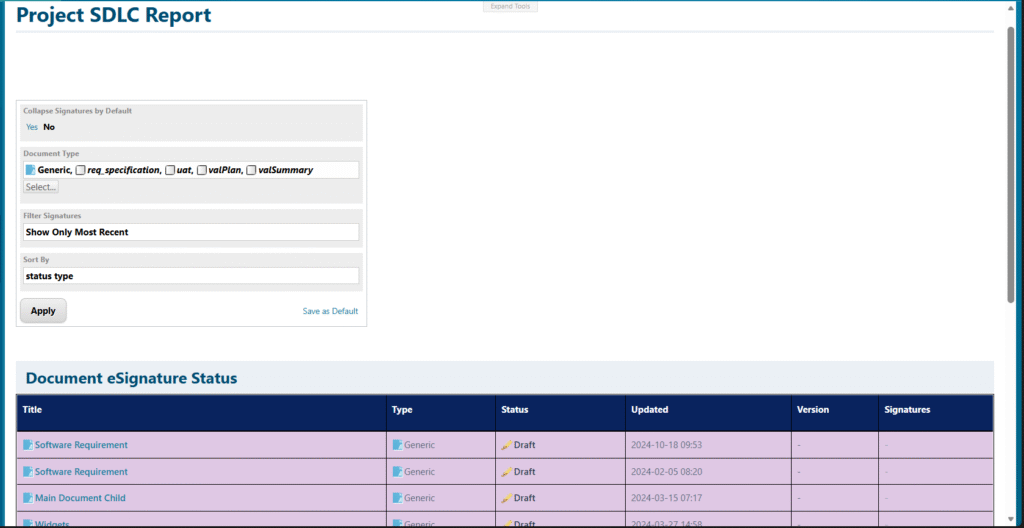This screenshot has height=528, width=1024.
Task: Click the icon before uat
Action: coord(170,170)
